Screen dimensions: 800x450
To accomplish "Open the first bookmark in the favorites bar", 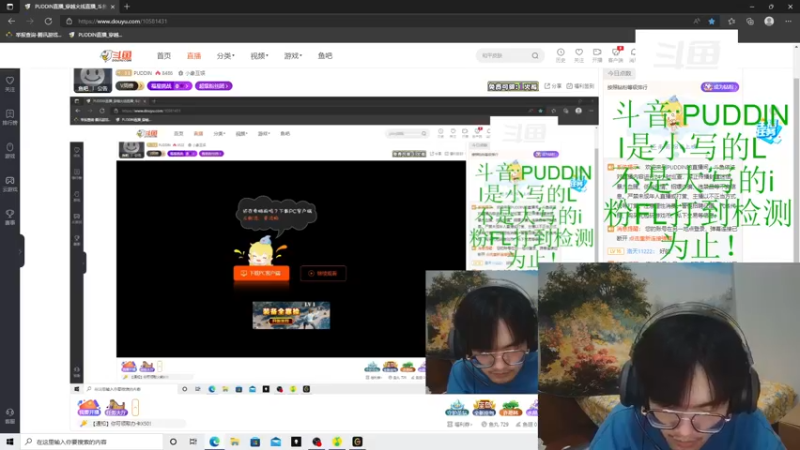I will tap(33, 35).
